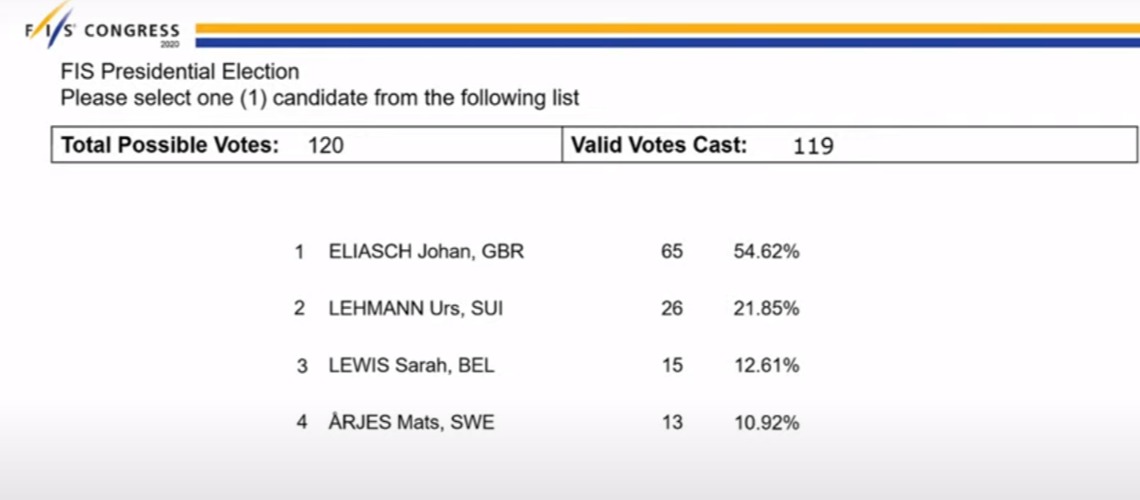Select candidate LEHMANN Urs, SUI

[416, 309]
